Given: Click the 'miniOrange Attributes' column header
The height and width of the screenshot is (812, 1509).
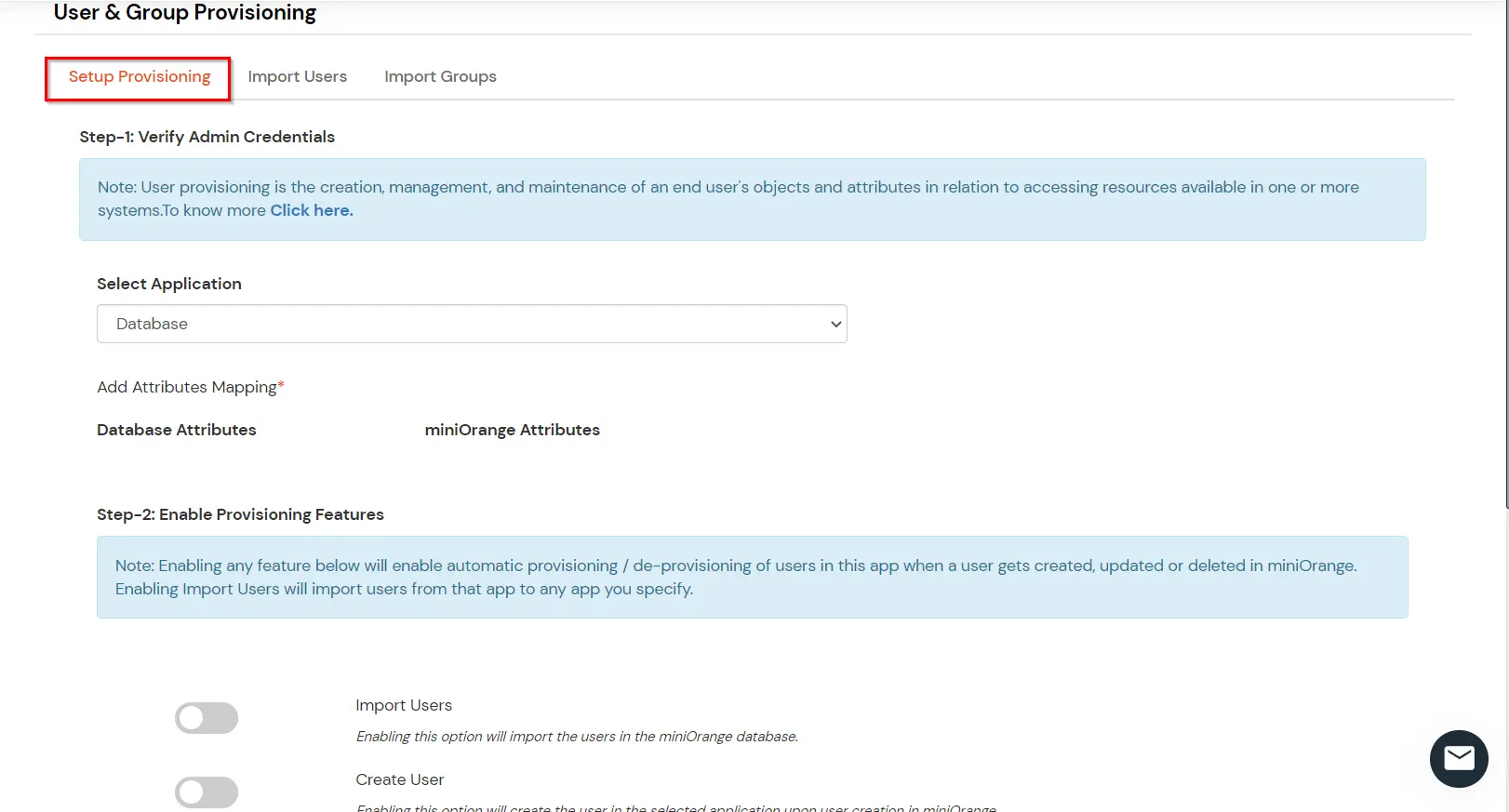Looking at the screenshot, I should [x=513, y=430].
